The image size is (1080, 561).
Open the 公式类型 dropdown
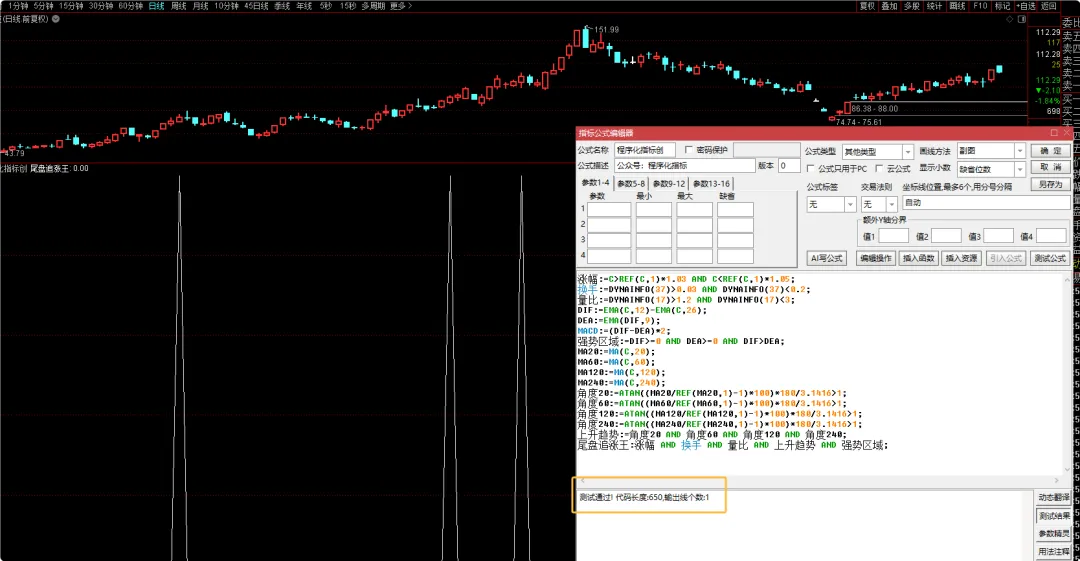(x=908, y=152)
